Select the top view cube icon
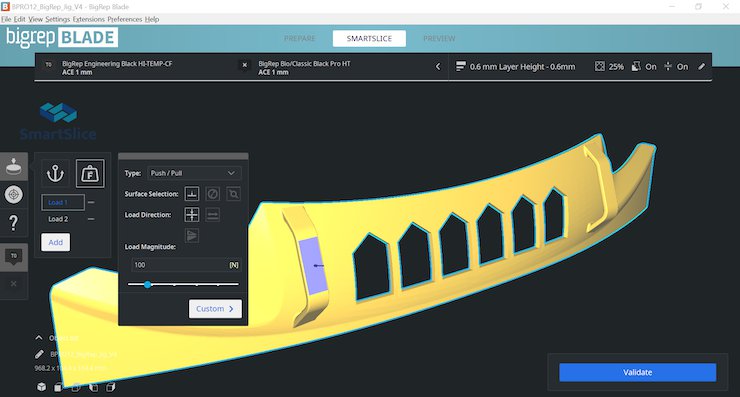 coord(76,387)
